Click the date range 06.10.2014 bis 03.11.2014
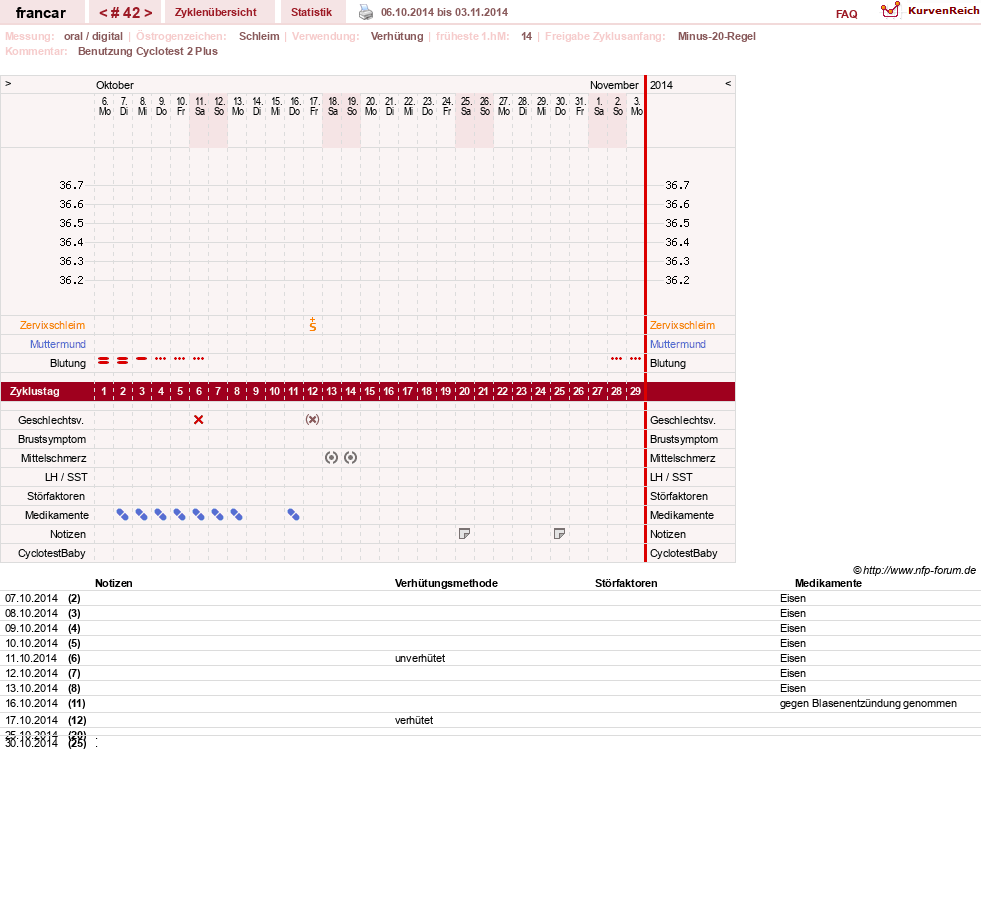This screenshot has width=981, height=922. [444, 12]
